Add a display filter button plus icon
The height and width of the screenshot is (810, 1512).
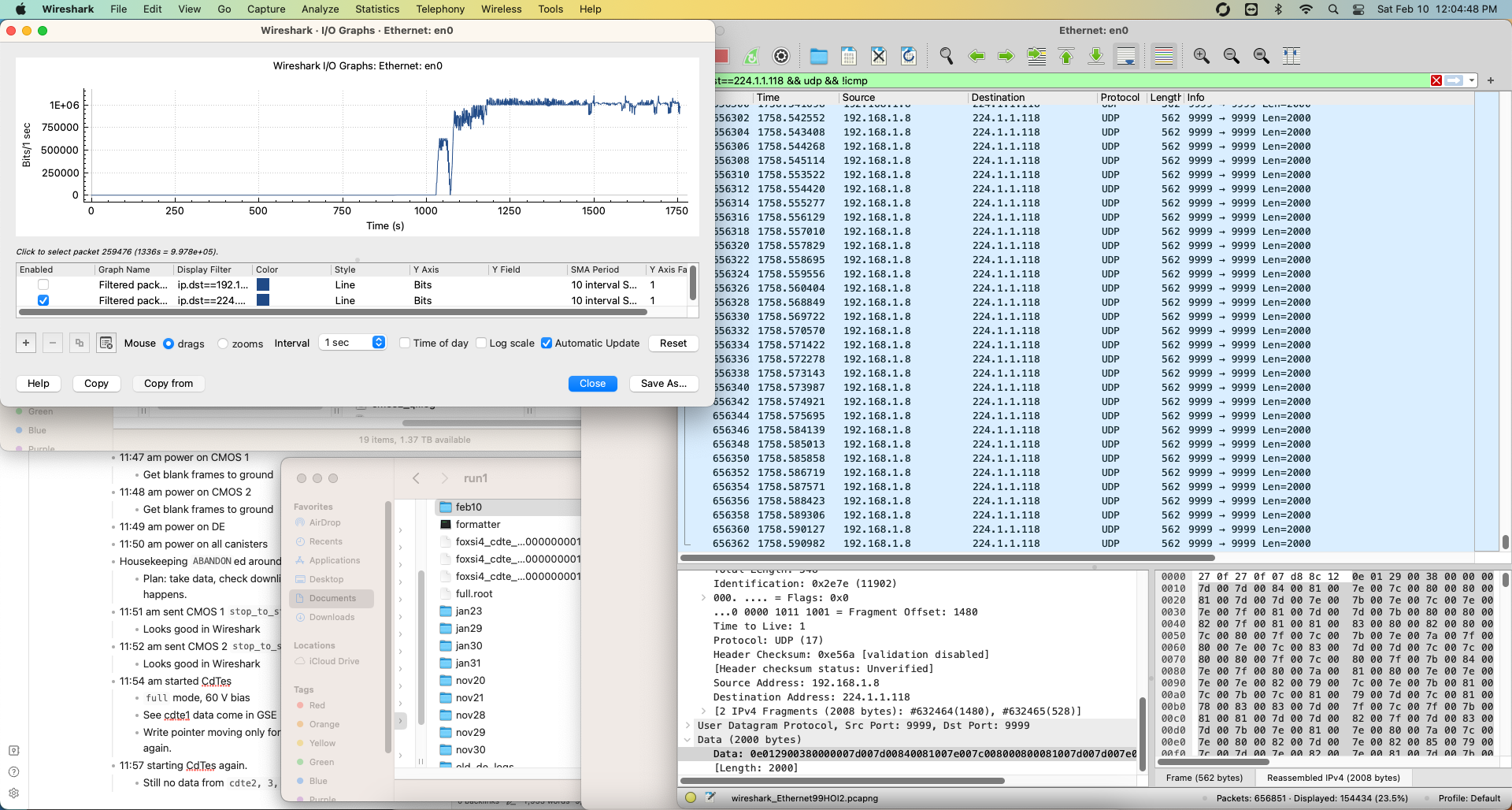click(x=1491, y=80)
